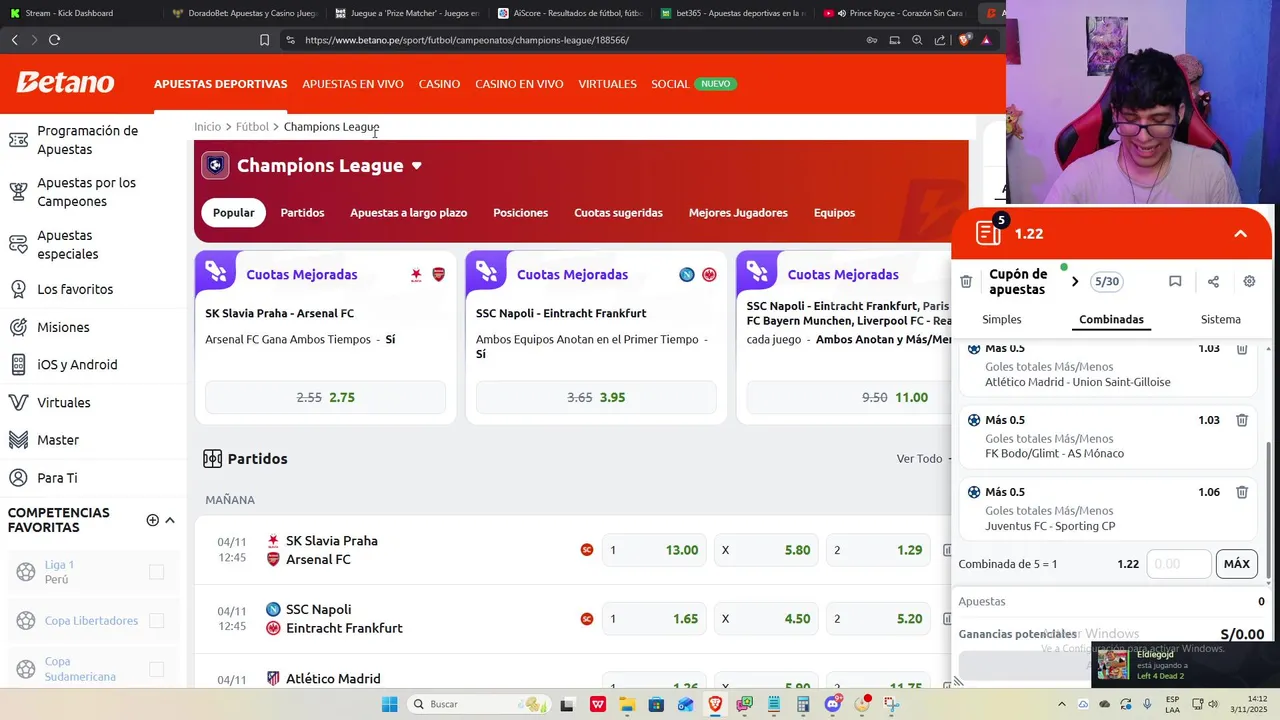Select the Popular tab
The width and height of the screenshot is (1280, 720).
tap(234, 213)
